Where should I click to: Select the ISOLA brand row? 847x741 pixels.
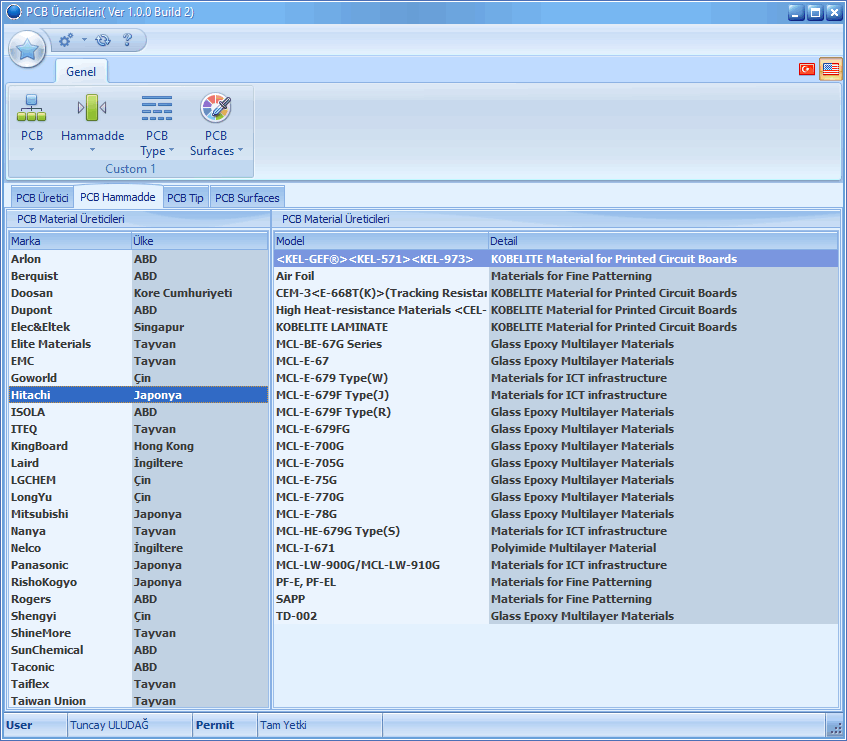(138, 412)
